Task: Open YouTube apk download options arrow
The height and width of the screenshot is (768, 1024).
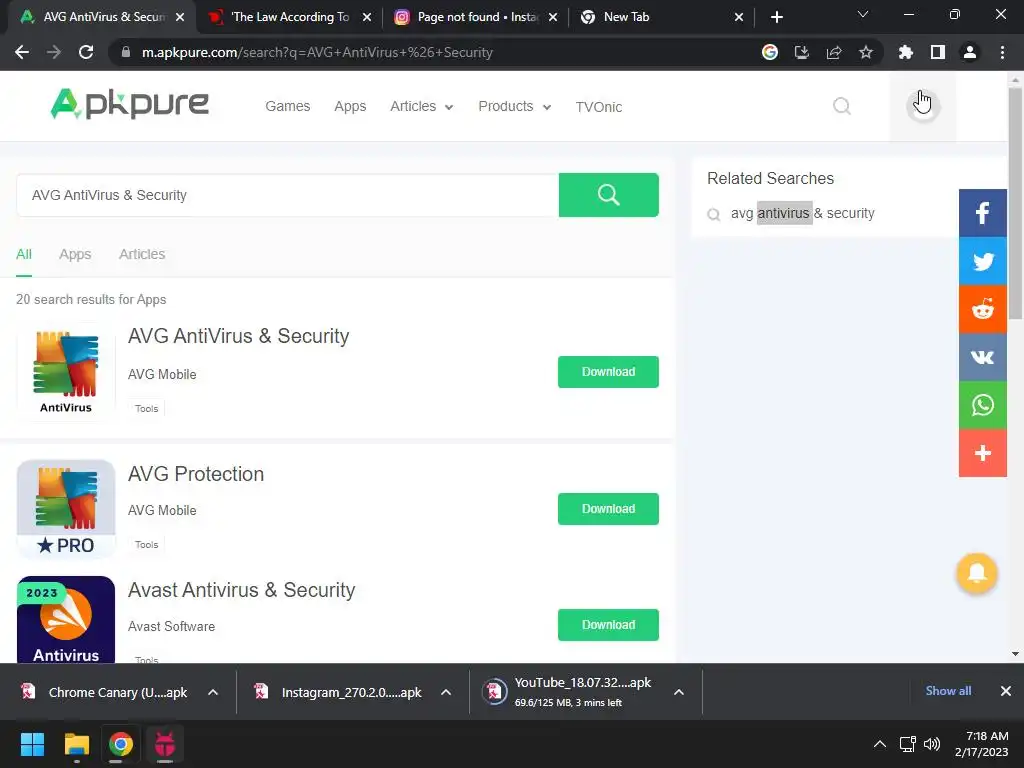Action: [679, 692]
